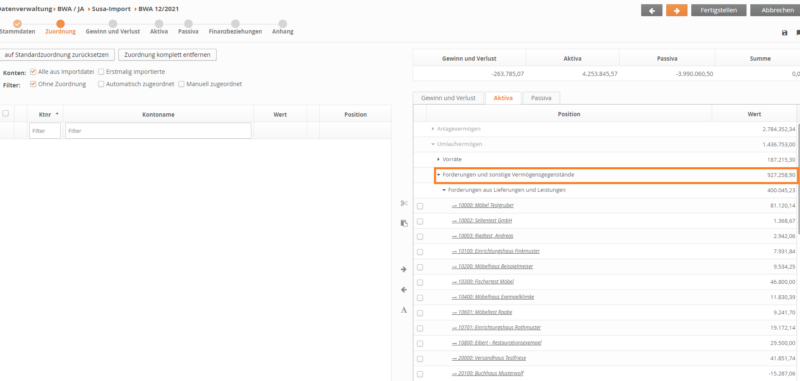Open the Stammdaten wizard step
Viewport: 800px width, 381px height.
(17, 24)
